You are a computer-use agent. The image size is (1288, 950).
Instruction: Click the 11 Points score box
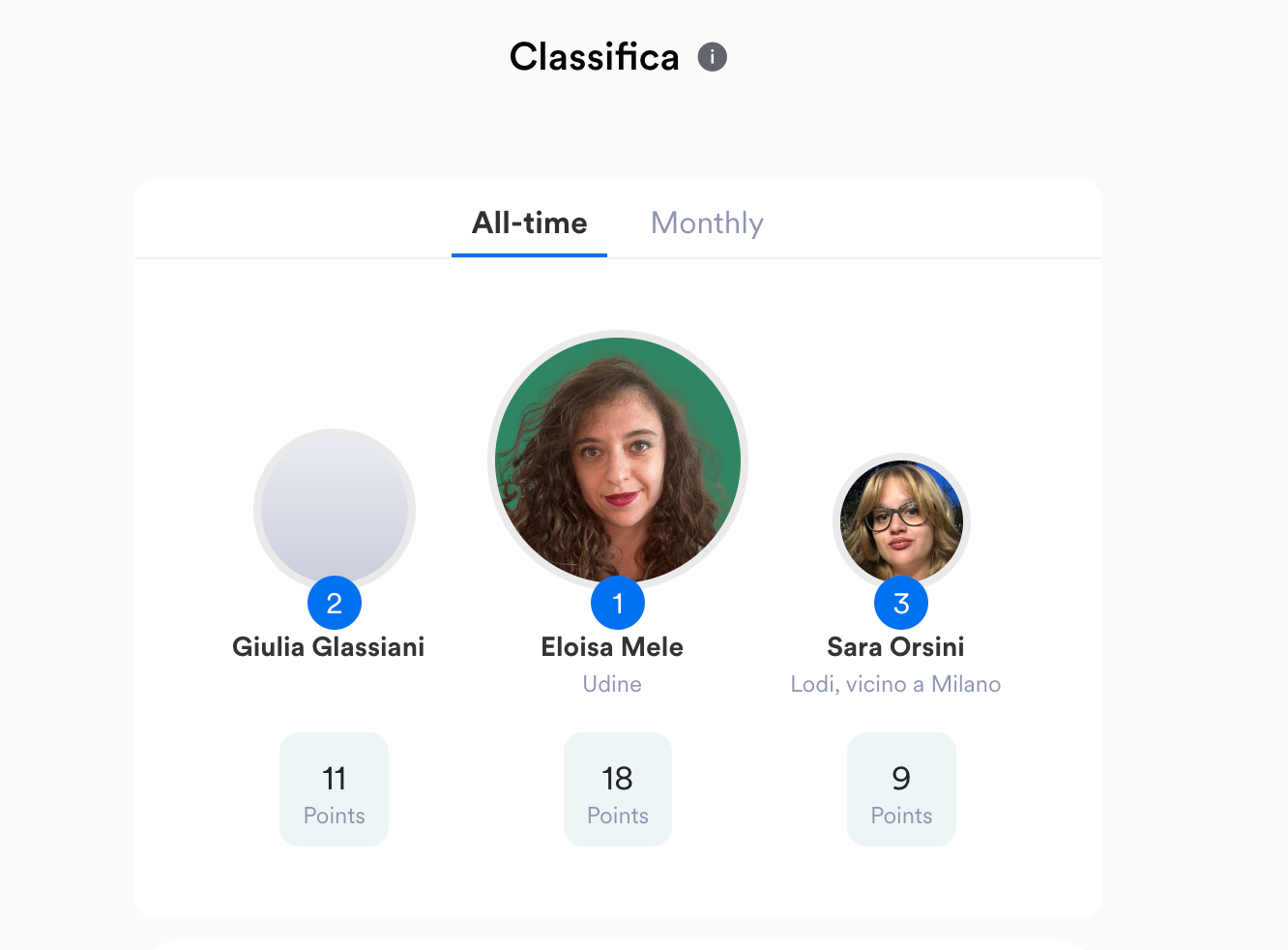click(x=335, y=789)
